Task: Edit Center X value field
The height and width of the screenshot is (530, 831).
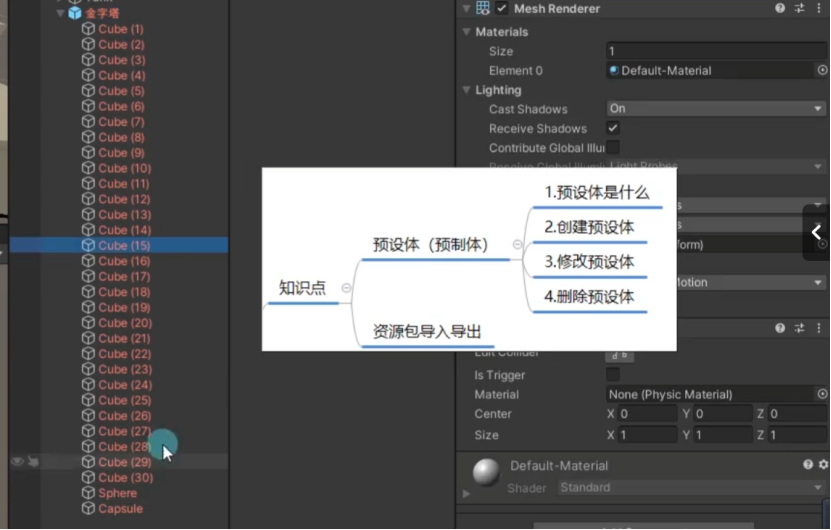Action: (647, 414)
